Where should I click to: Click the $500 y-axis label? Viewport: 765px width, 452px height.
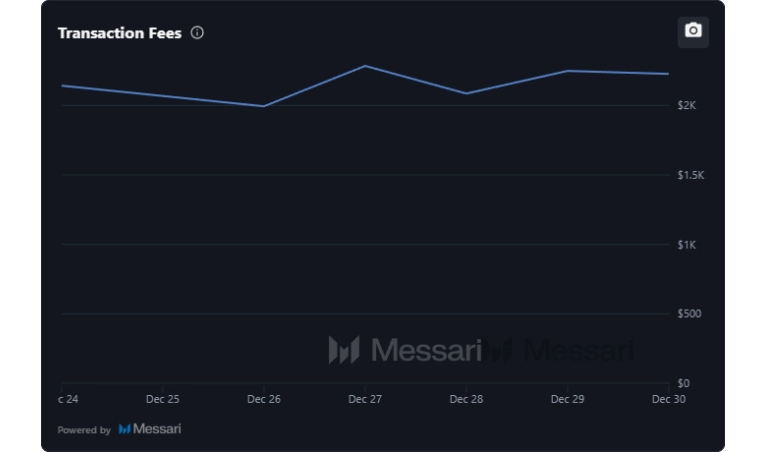[x=688, y=314]
